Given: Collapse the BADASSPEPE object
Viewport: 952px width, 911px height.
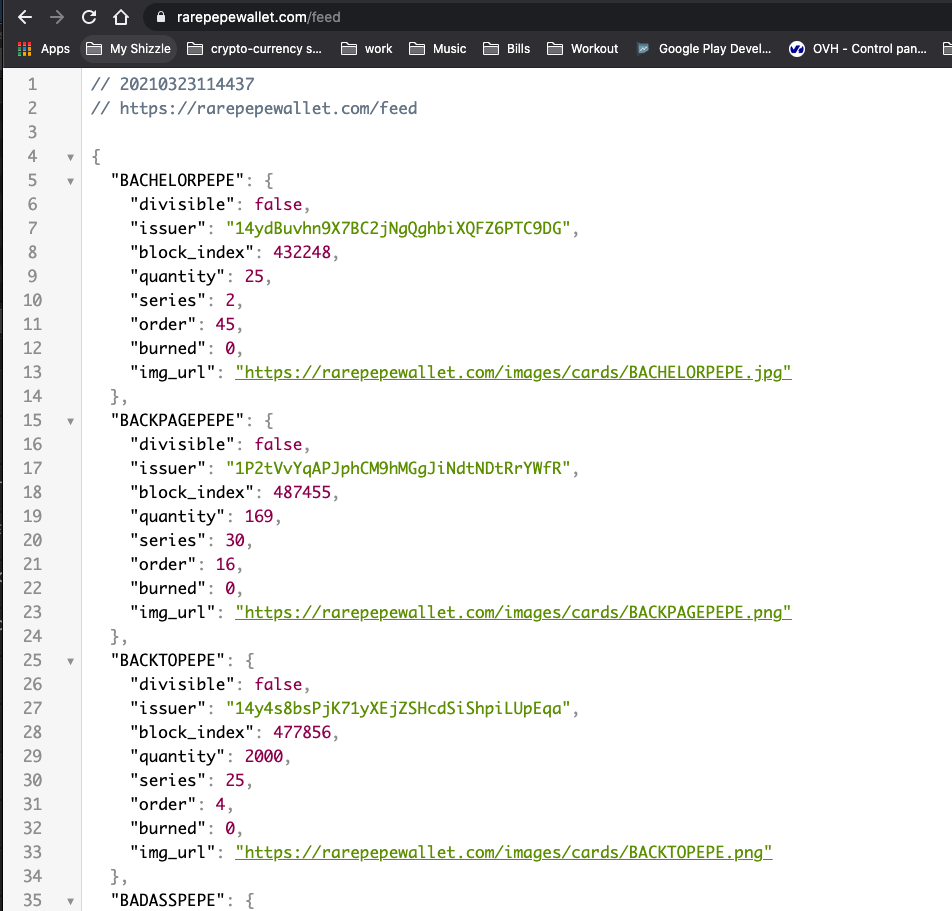Looking at the screenshot, I should tap(70, 901).
